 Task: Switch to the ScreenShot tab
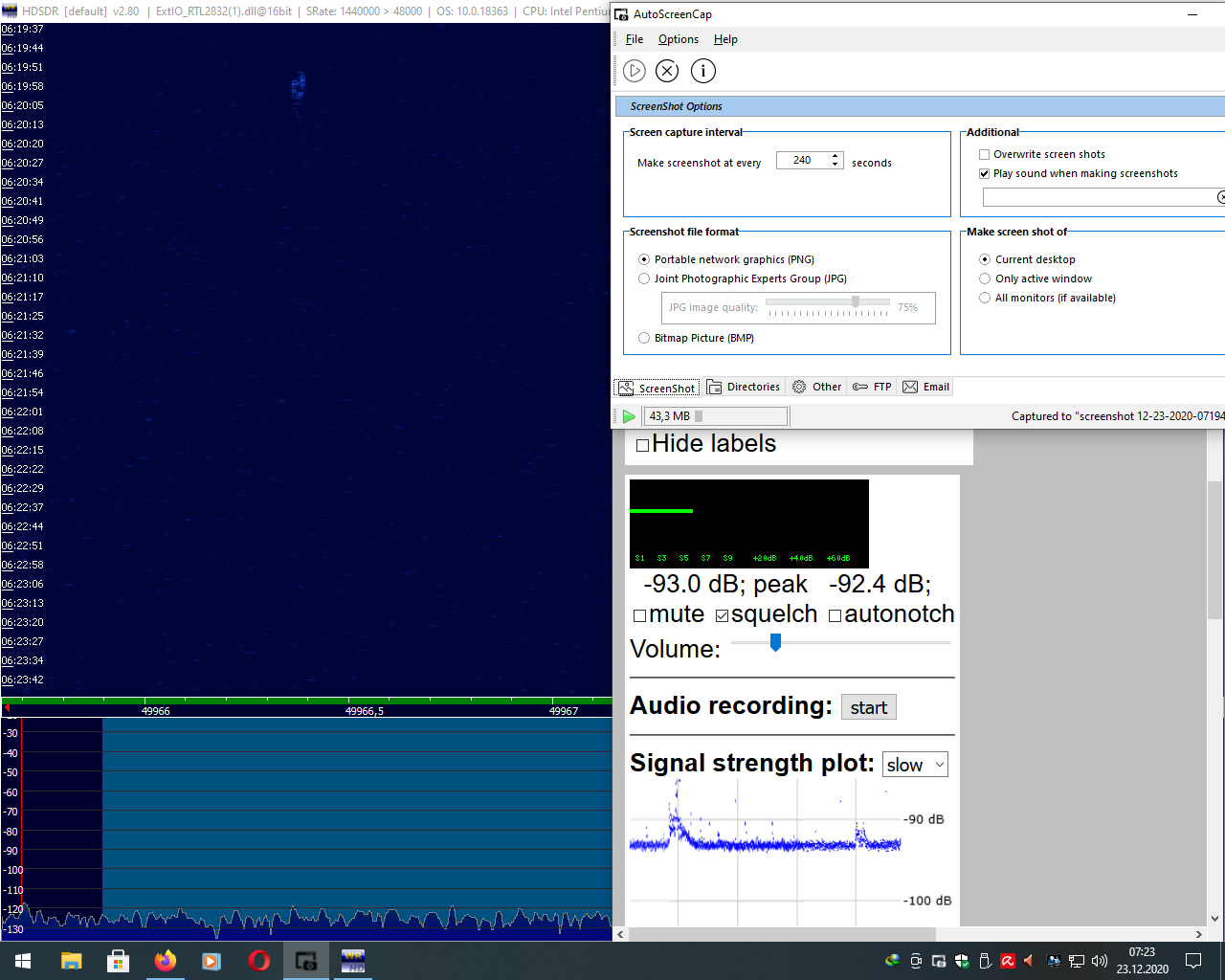[657, 388]
